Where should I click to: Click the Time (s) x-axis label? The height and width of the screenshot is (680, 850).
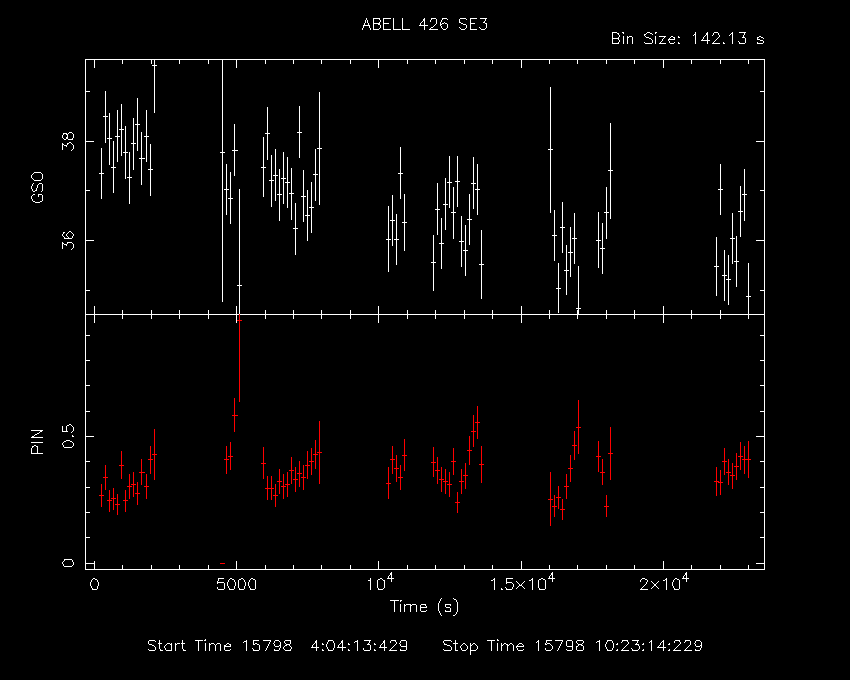click(x=424, y=606)
